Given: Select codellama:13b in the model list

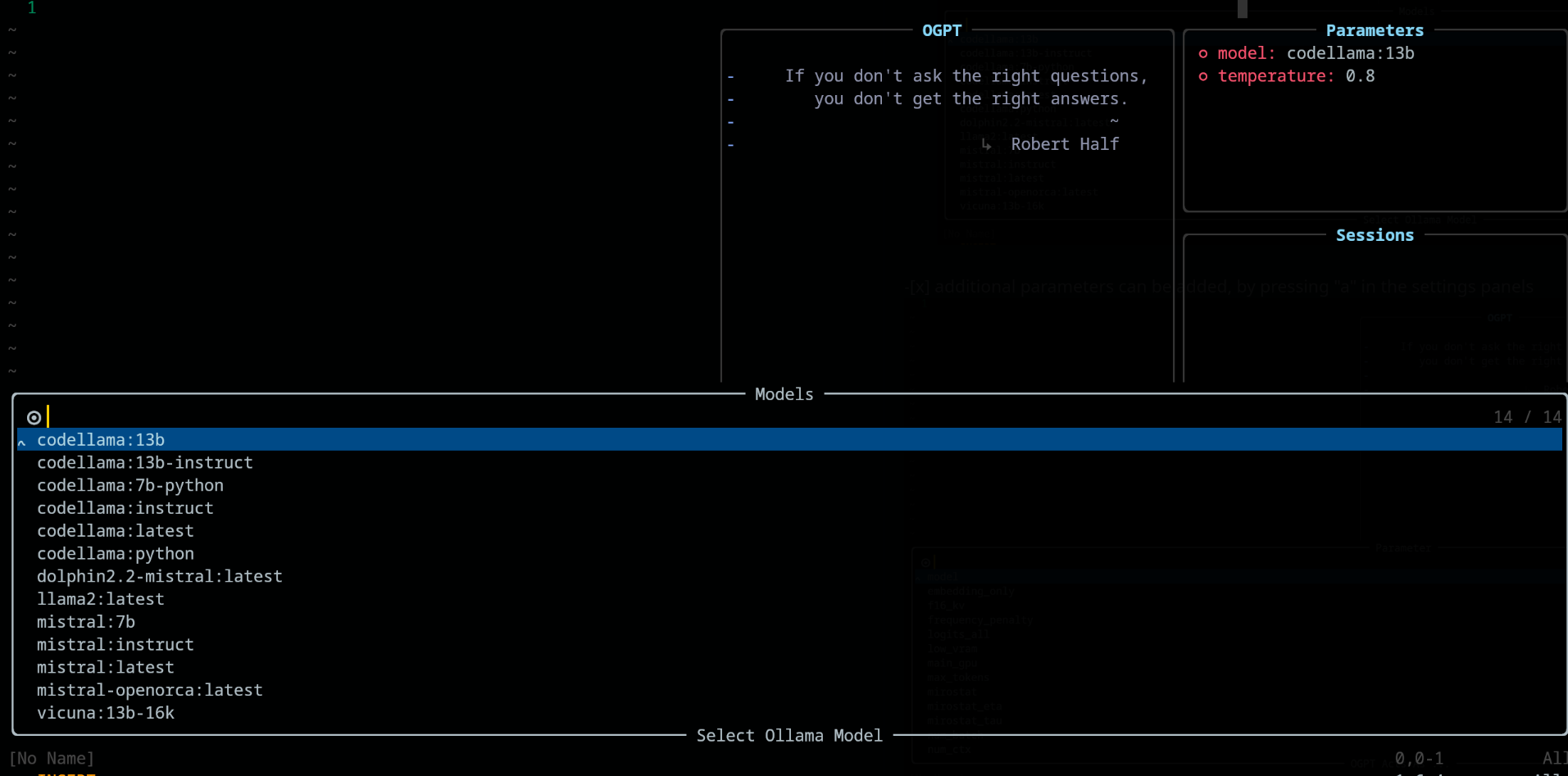Looking at the screenshot, I should click(789, 440).
